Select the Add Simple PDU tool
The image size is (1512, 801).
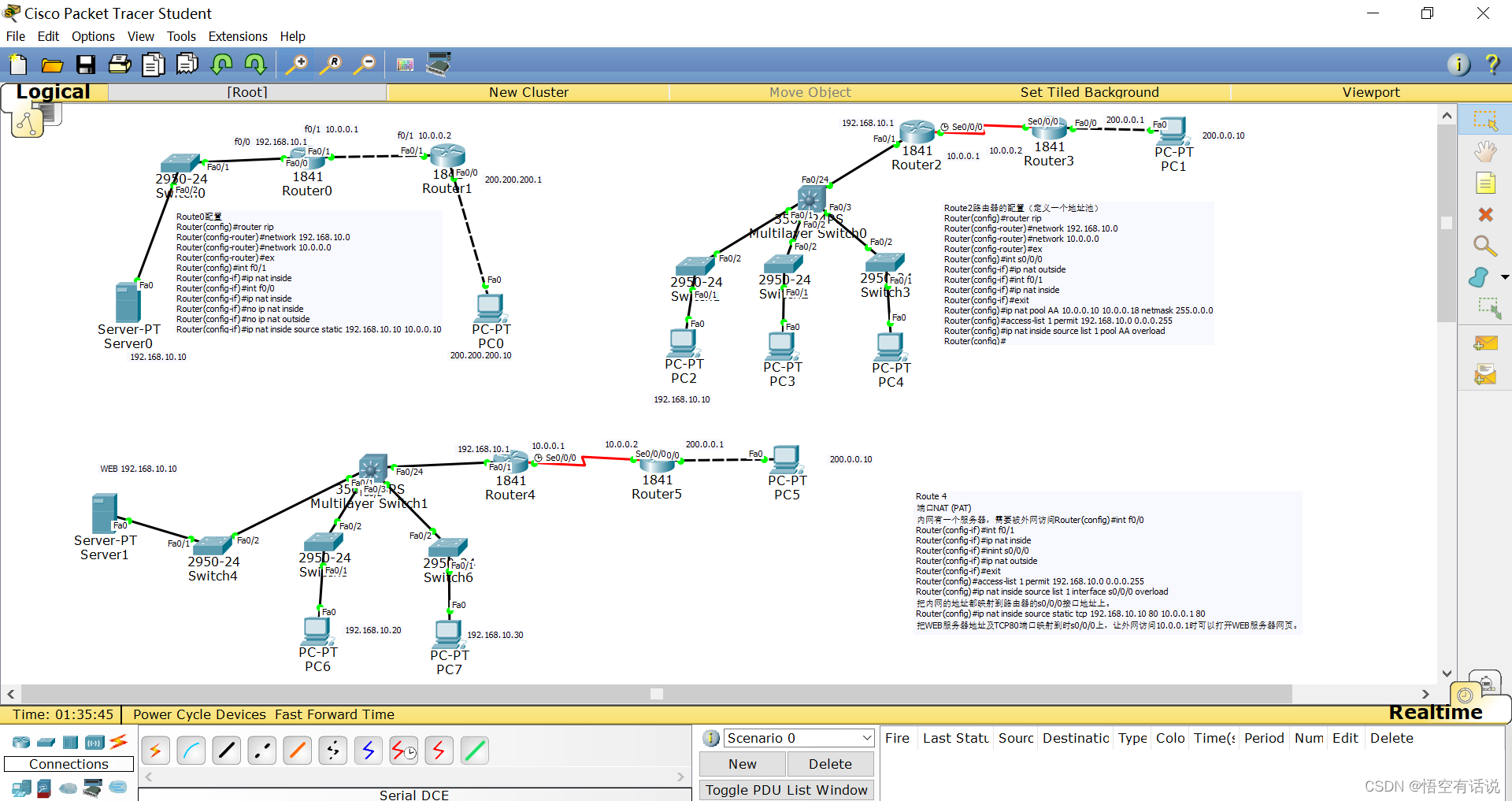pos(1485,343)
